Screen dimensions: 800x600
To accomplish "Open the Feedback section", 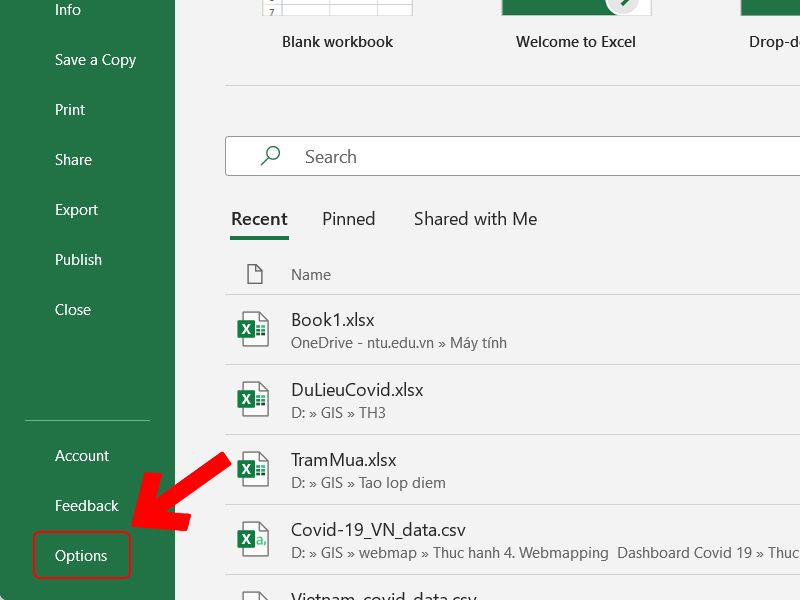I will click(x=86, y=505).
